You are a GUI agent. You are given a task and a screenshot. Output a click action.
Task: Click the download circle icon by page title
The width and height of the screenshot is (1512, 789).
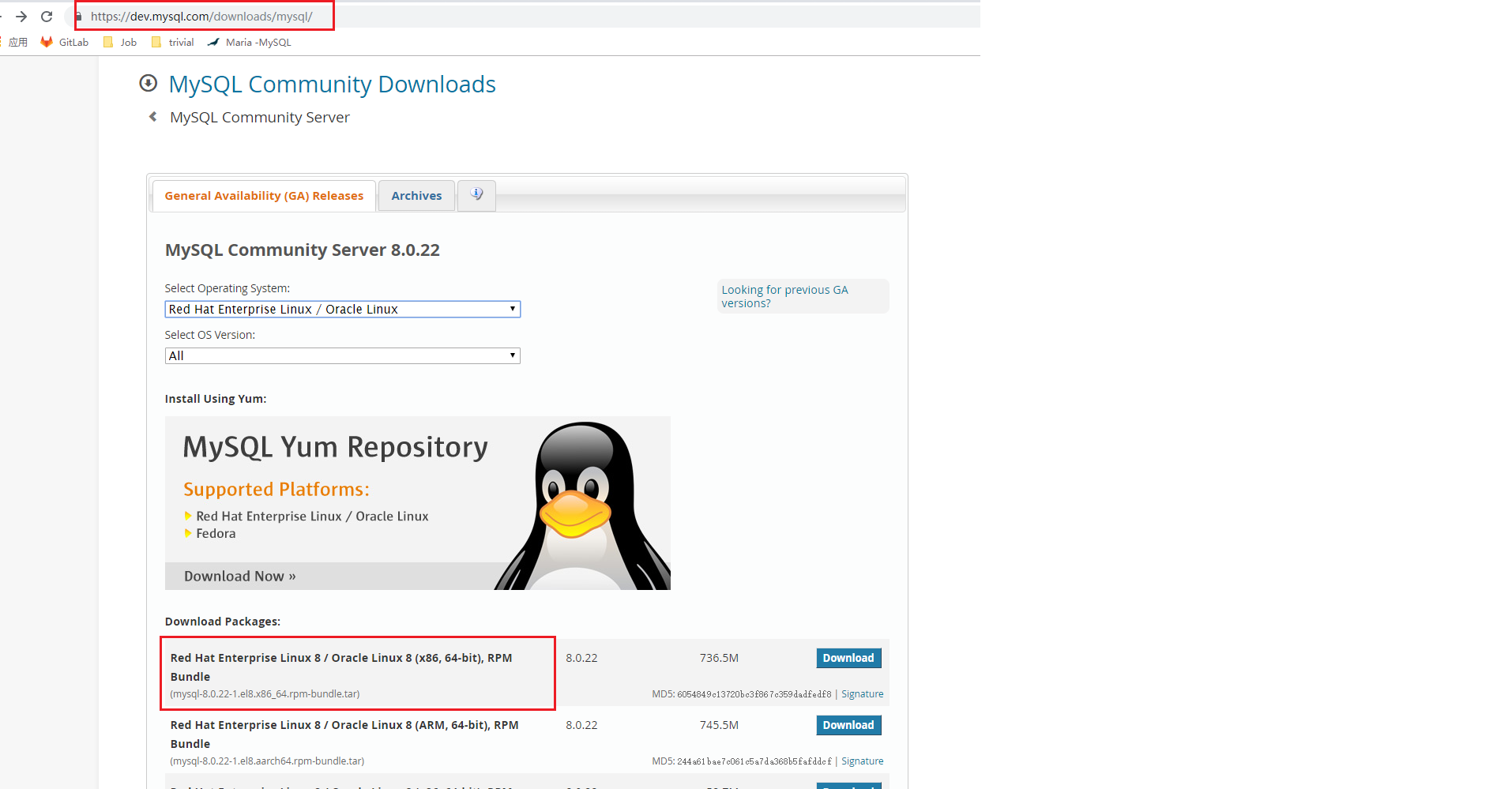click(148, 83)
